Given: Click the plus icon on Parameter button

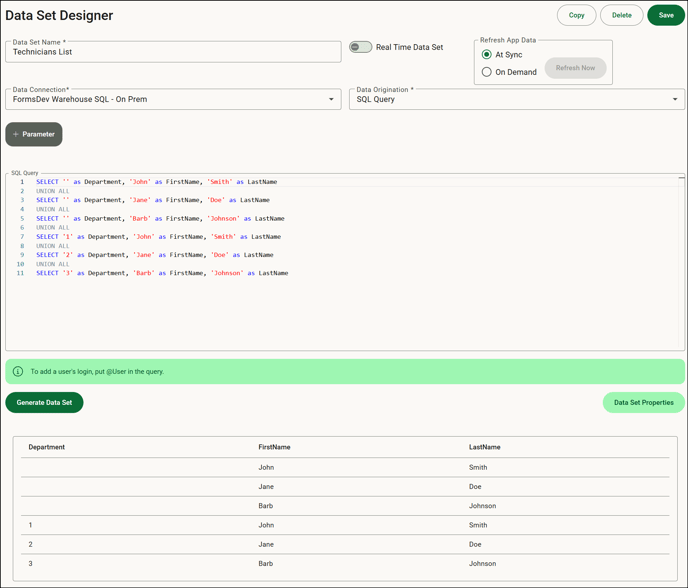Looking at the screenshot, I should [x=16, y=134].
